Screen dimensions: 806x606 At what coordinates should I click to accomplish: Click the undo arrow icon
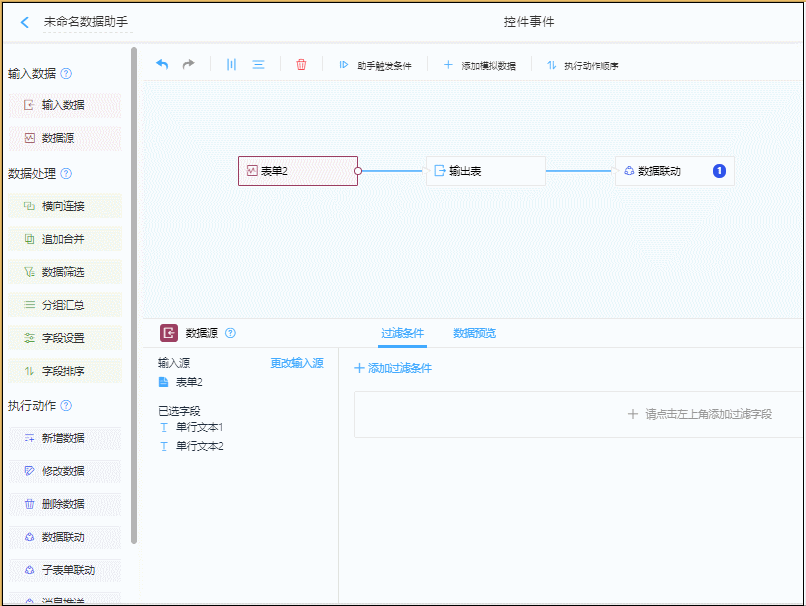coord(162,65)
